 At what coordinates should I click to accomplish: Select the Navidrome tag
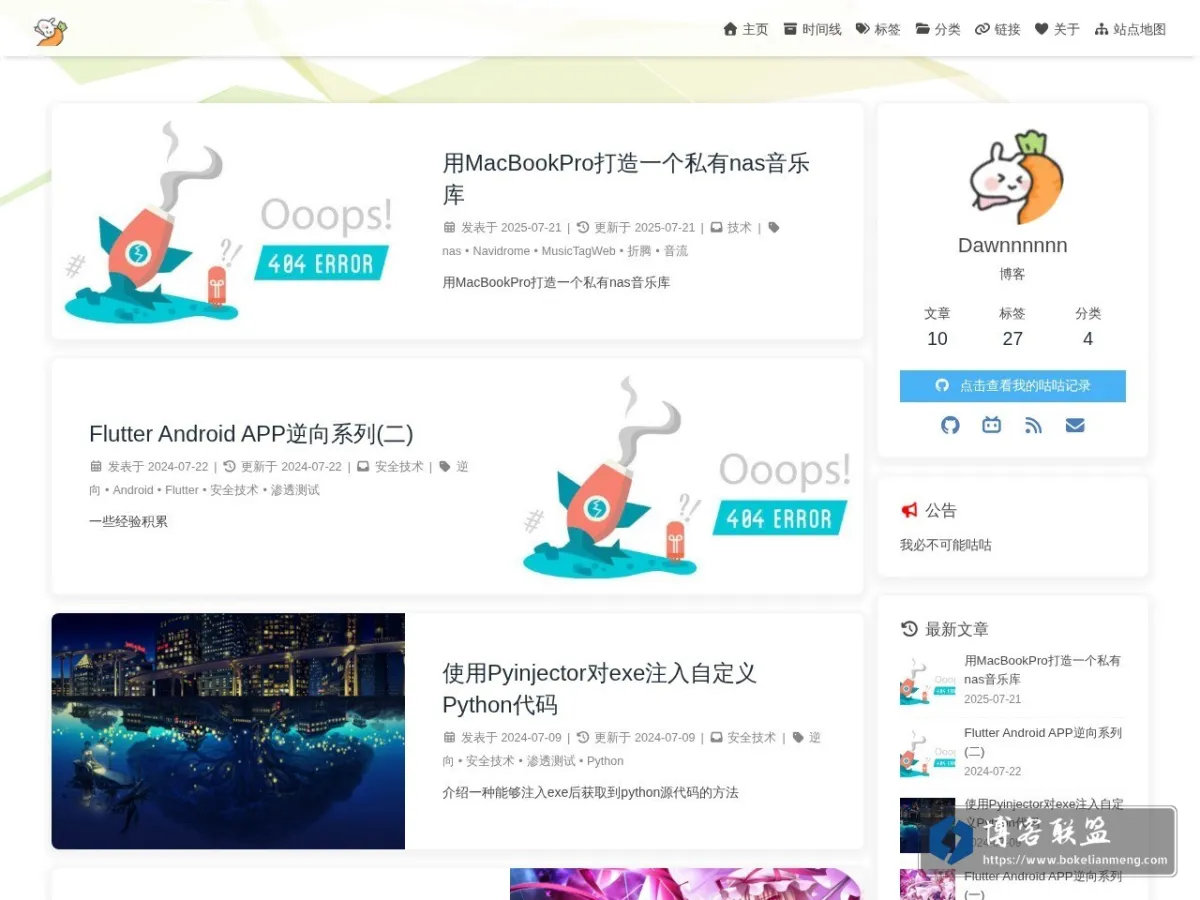point(501,251)
